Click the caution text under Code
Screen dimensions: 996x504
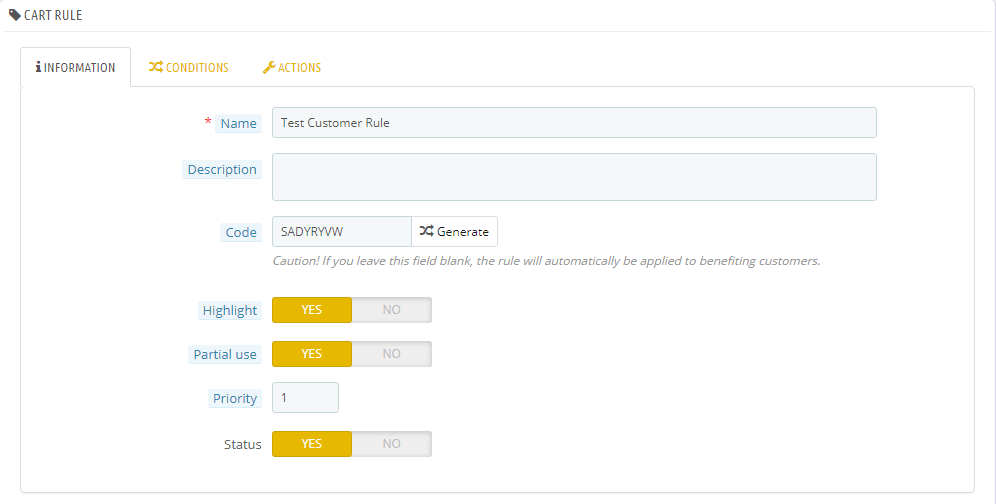[546, 261]
